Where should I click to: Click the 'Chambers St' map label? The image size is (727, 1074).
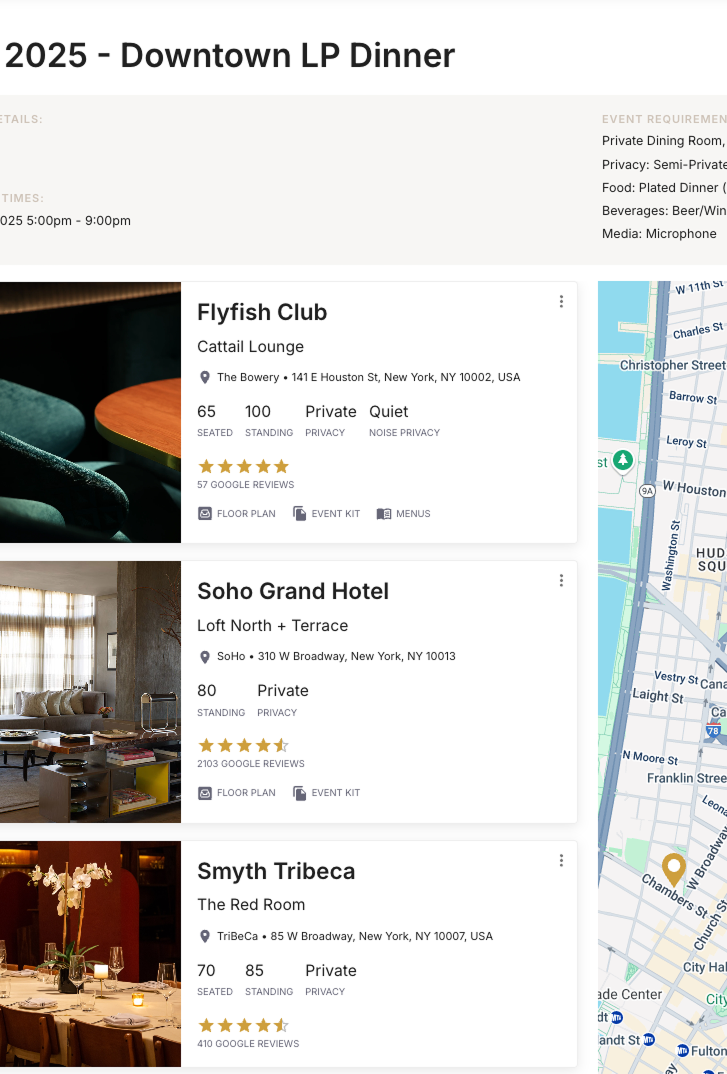coord(674,895)
